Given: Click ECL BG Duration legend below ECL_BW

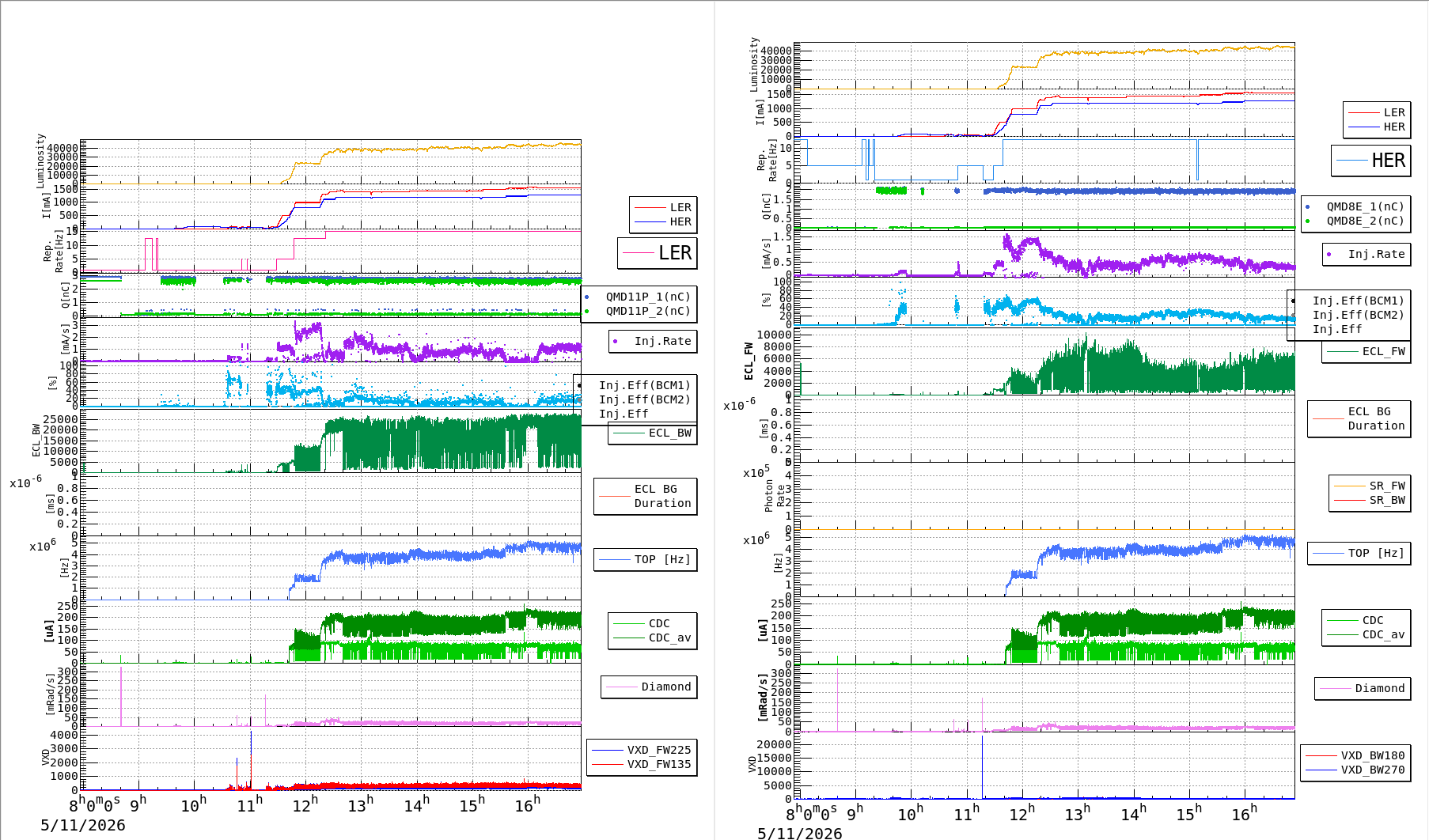Looking at the screenshot, I should pos(646,496).
